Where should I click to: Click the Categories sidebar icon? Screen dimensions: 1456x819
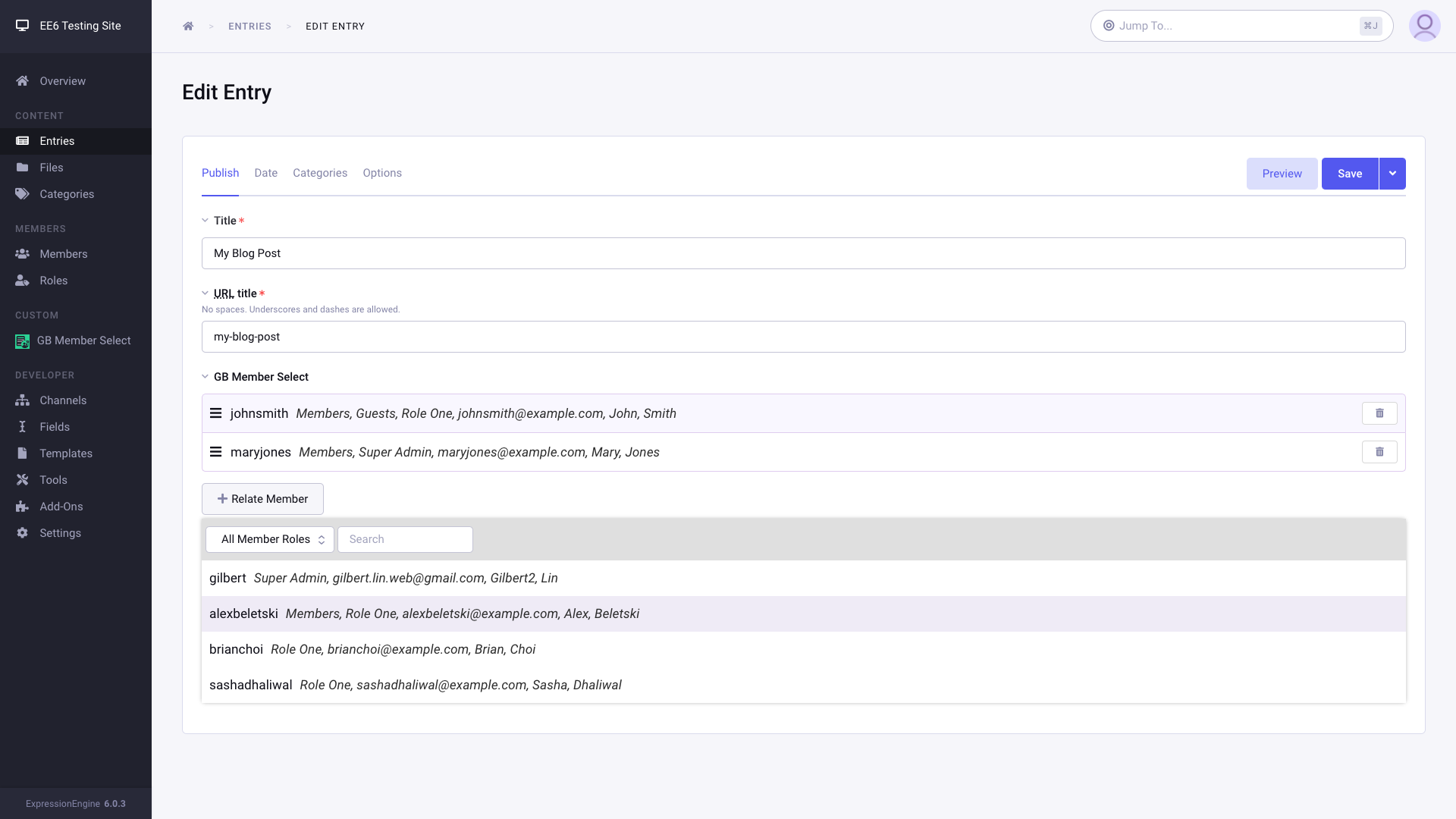click(22, 193)
